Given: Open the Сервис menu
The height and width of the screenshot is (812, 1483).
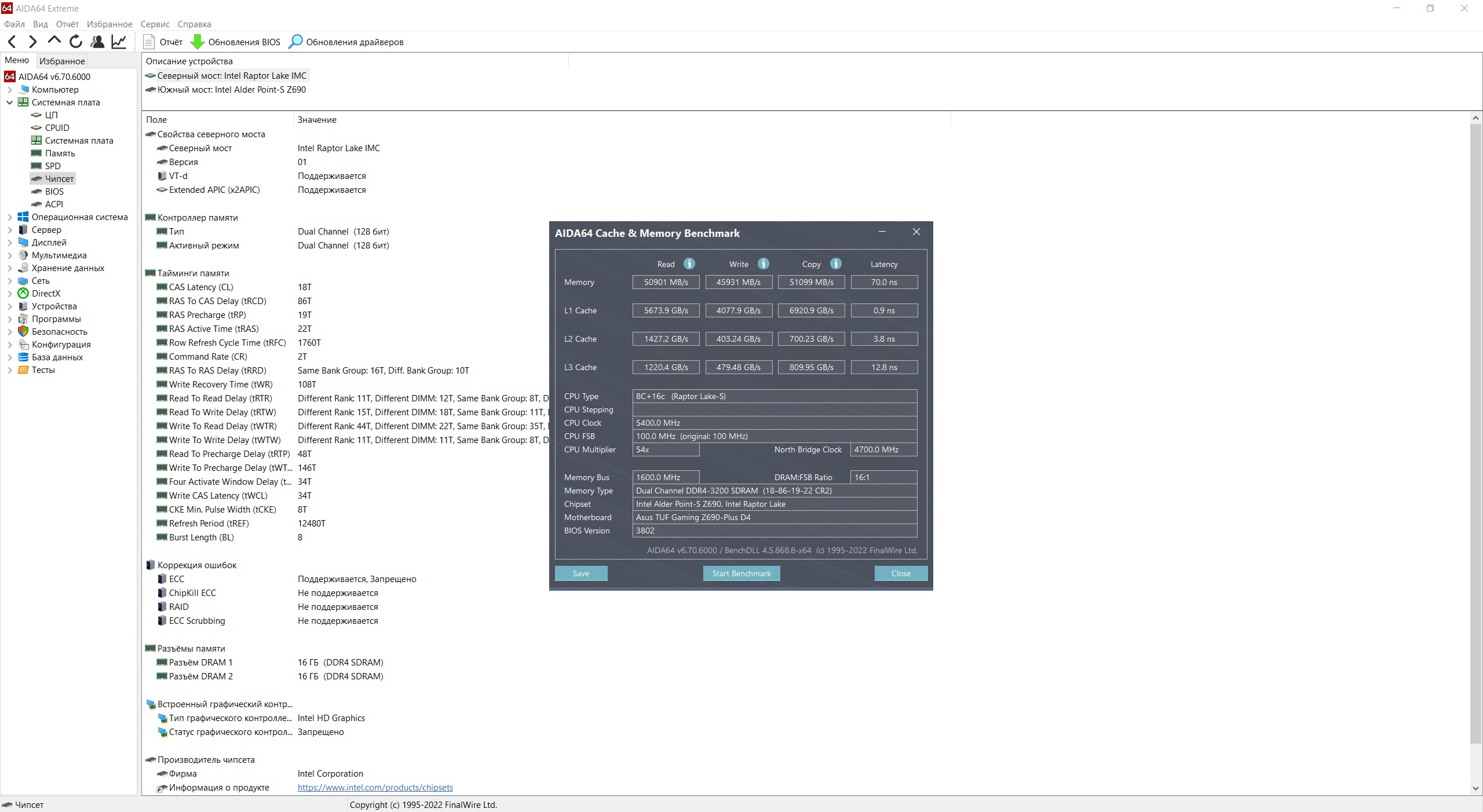Looking at the screenshot, I should pos(155,24).
